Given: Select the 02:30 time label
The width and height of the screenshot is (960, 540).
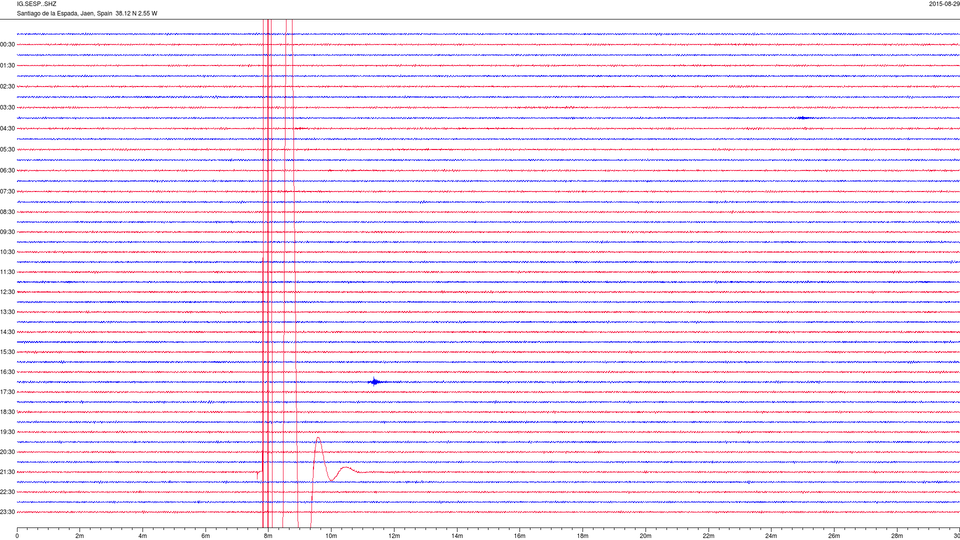Looking at the screenshot, I should pos(7,87).
